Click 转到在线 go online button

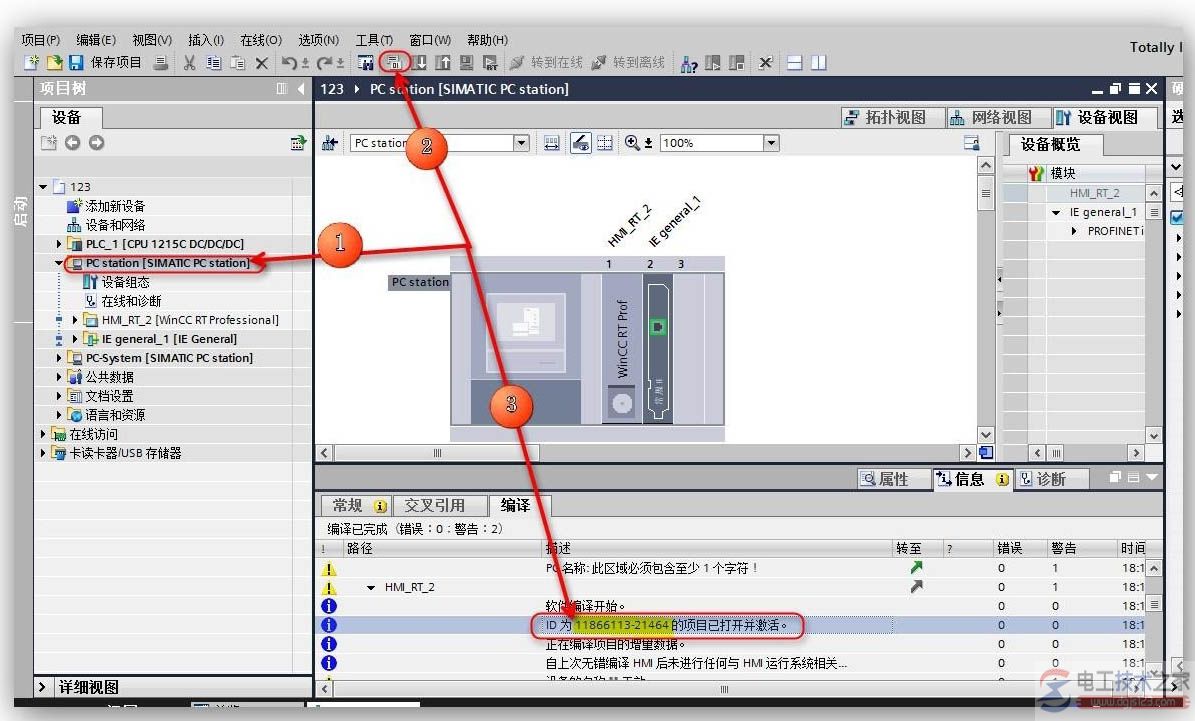(x=546, y=62)
